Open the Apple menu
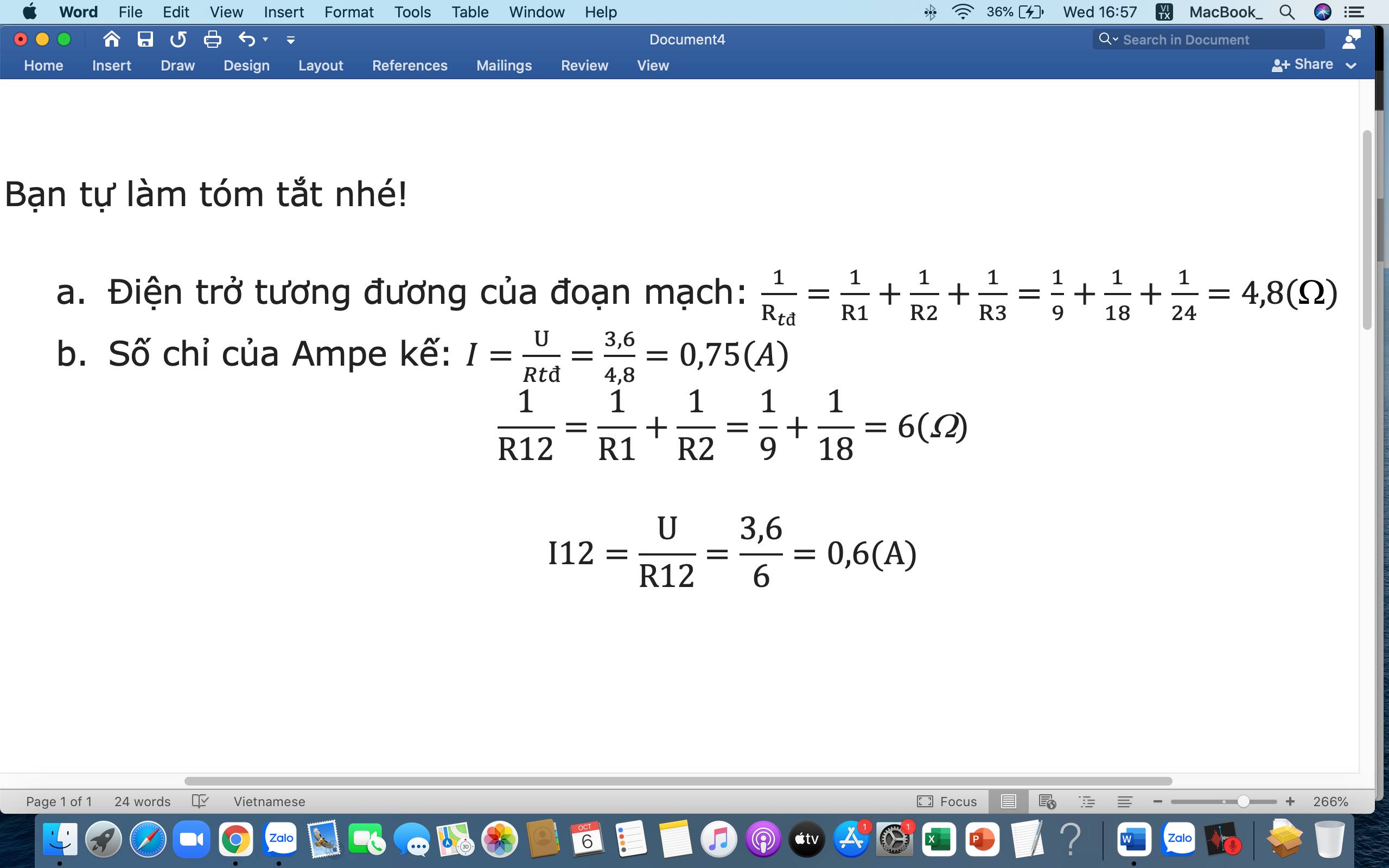This screenshot has height=868, width=1389. [x=29, y=11]
